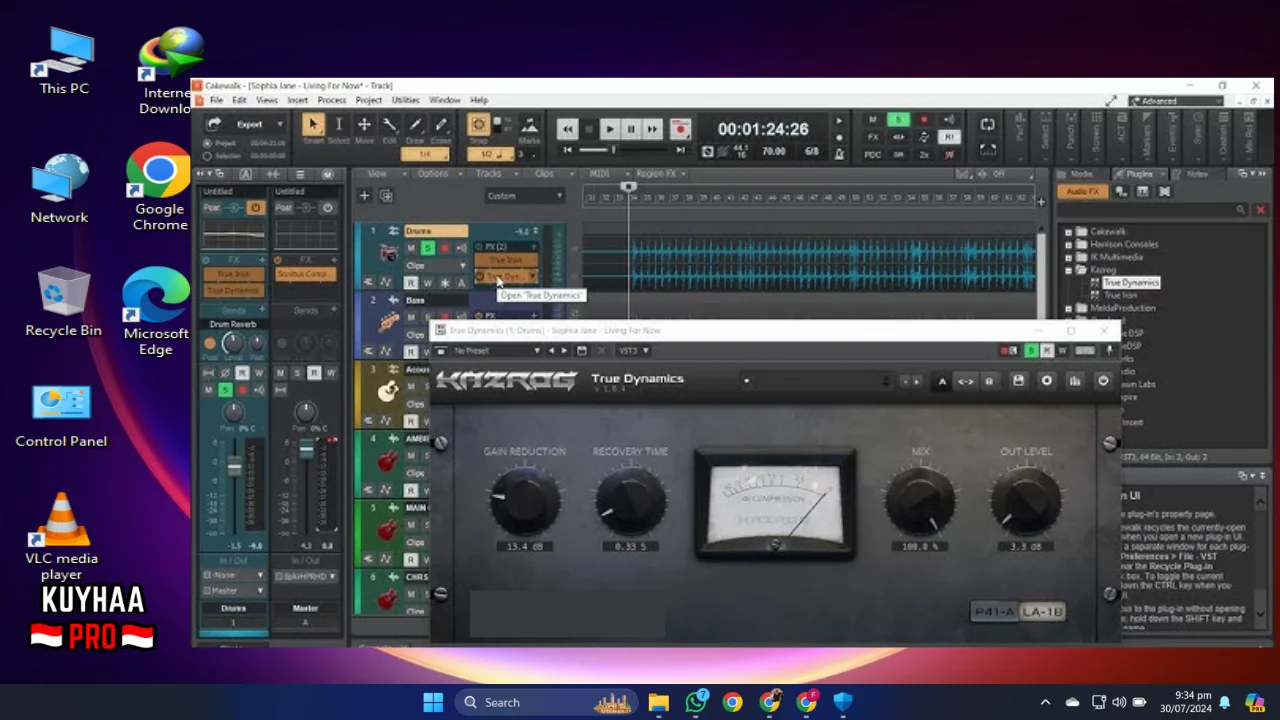Arm recording with transport Record button
1280x720 pixels.
(x=680, y=129)
